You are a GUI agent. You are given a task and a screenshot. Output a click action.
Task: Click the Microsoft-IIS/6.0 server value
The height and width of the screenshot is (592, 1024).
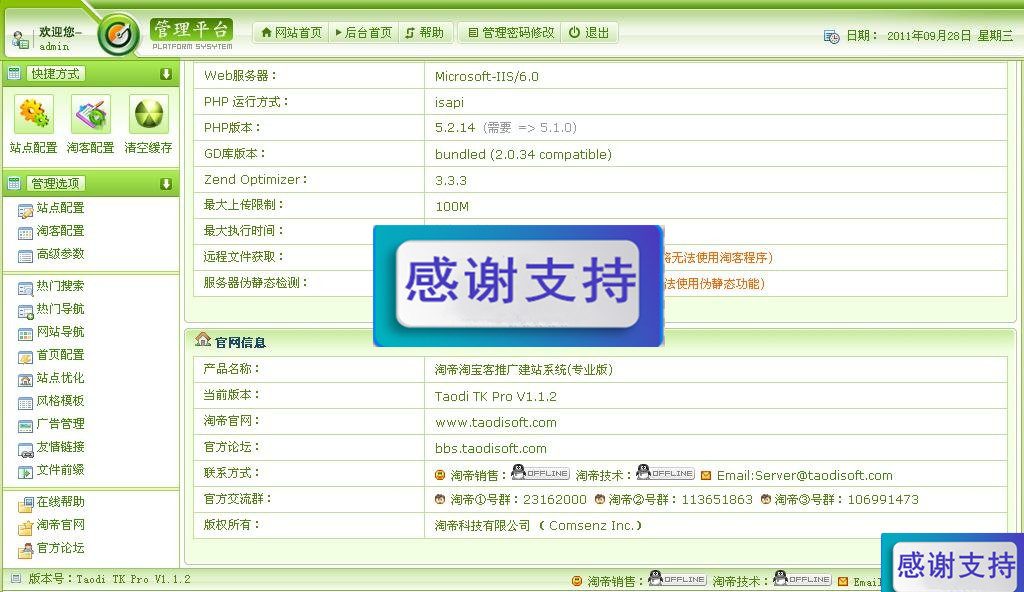[x=487, y=76]
